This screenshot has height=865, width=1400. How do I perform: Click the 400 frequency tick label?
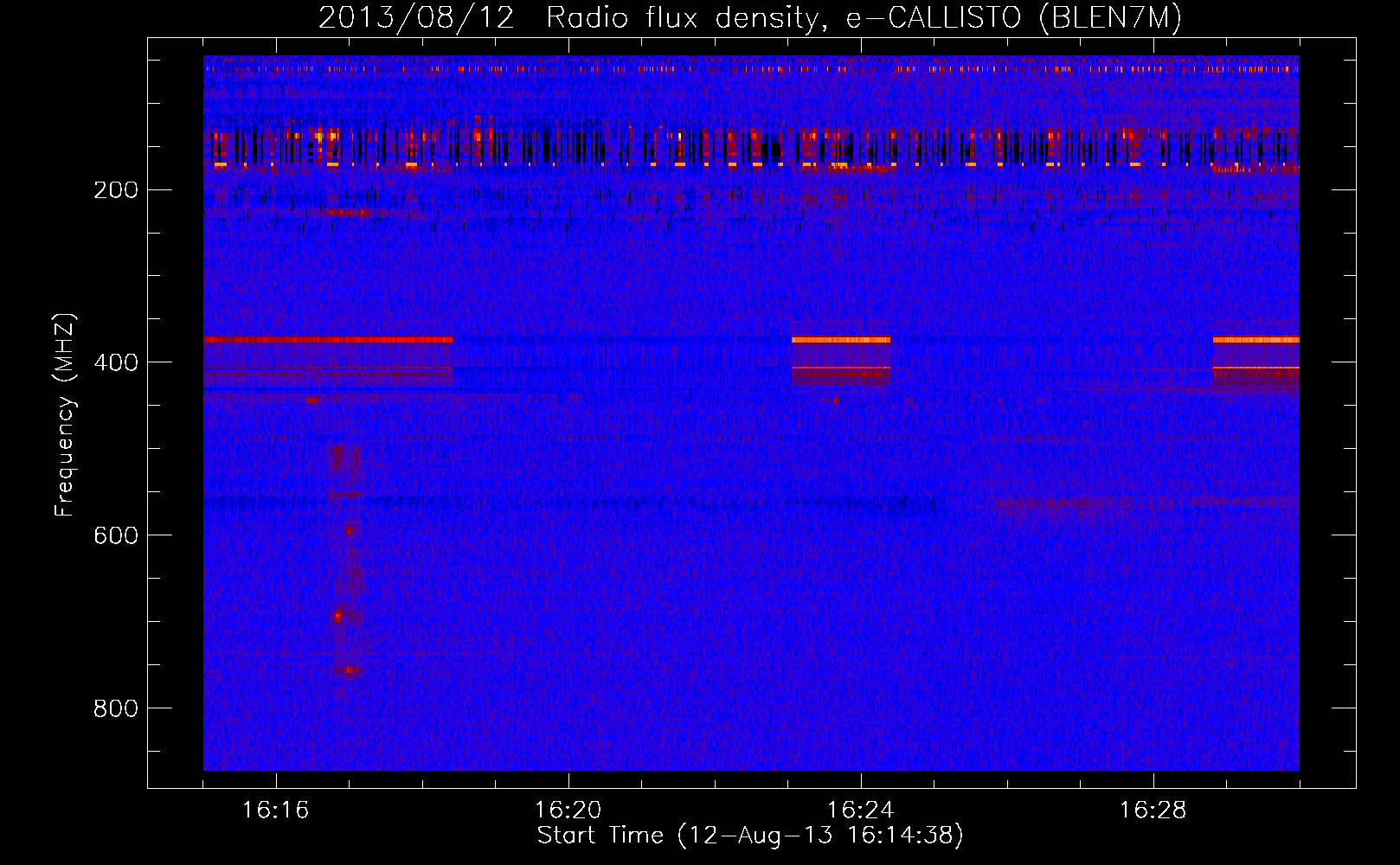point(116,362)
